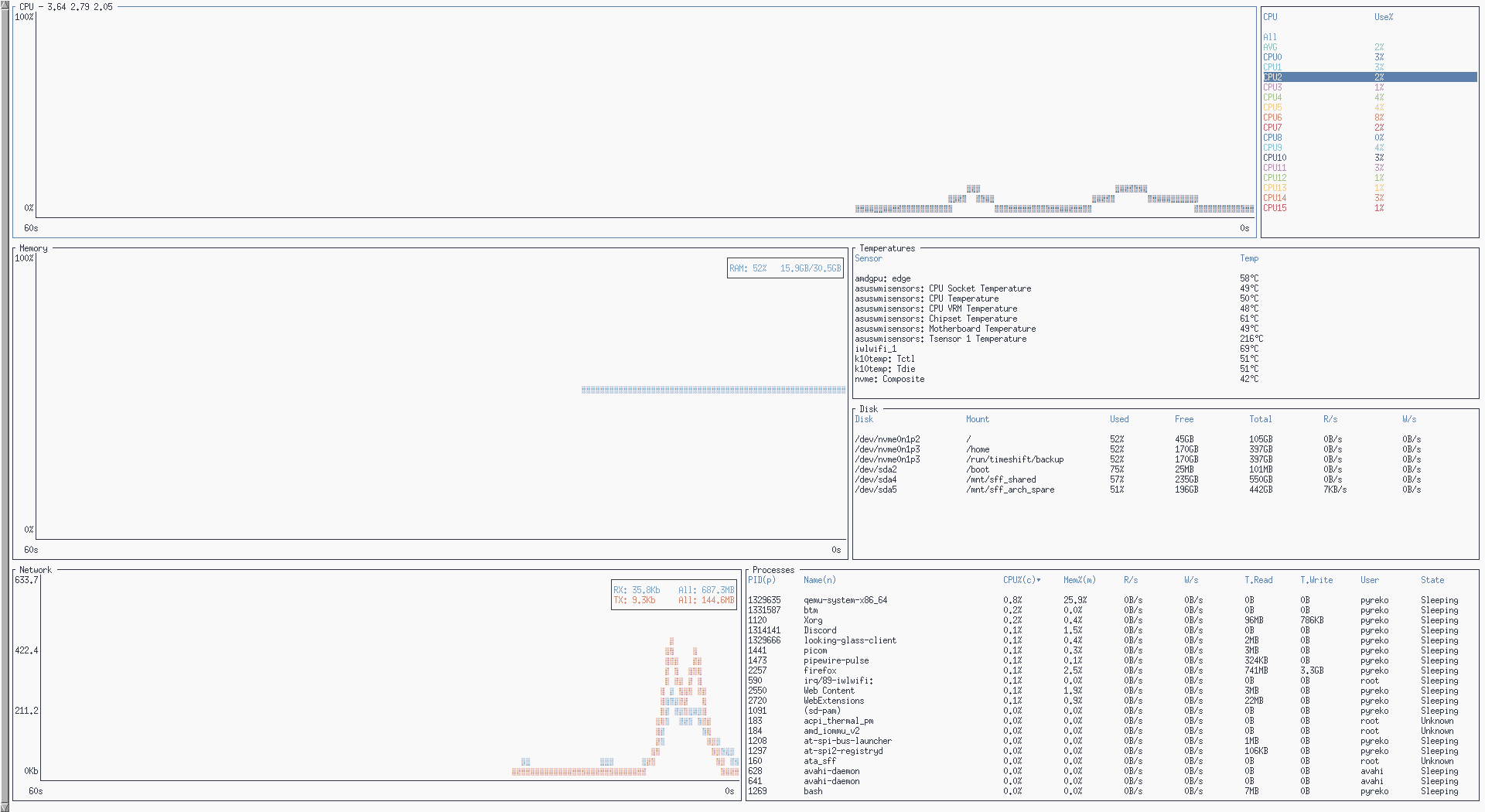Click the RX/TX legend box in the Network graph

673,595
